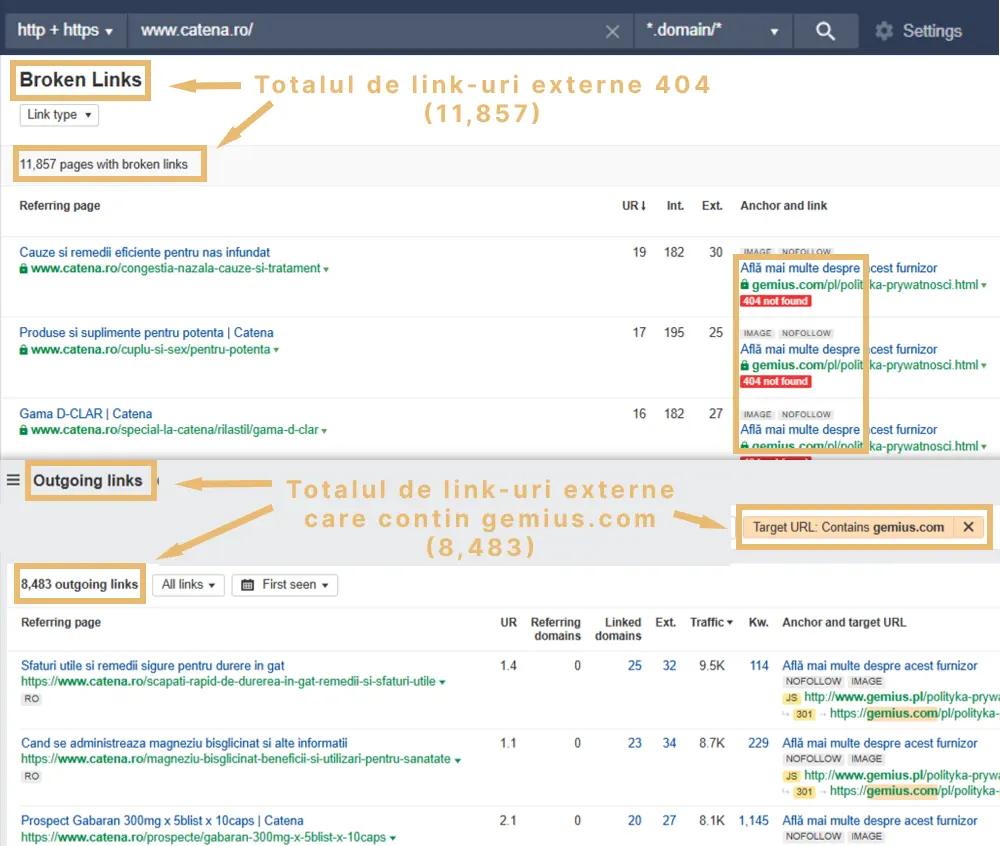Screen dimensions: 1000x846
Task: Click the Target URL: Contains gemius.com filter
Action: click(848, 527)
